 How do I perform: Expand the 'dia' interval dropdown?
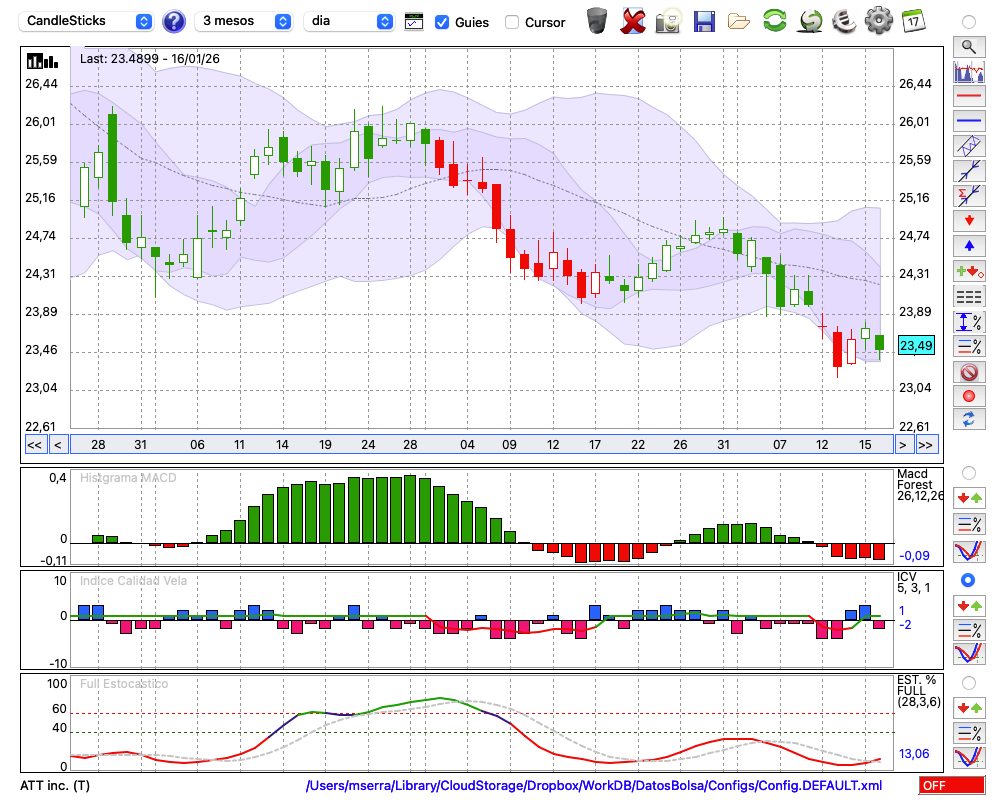[x=349, y=21]
